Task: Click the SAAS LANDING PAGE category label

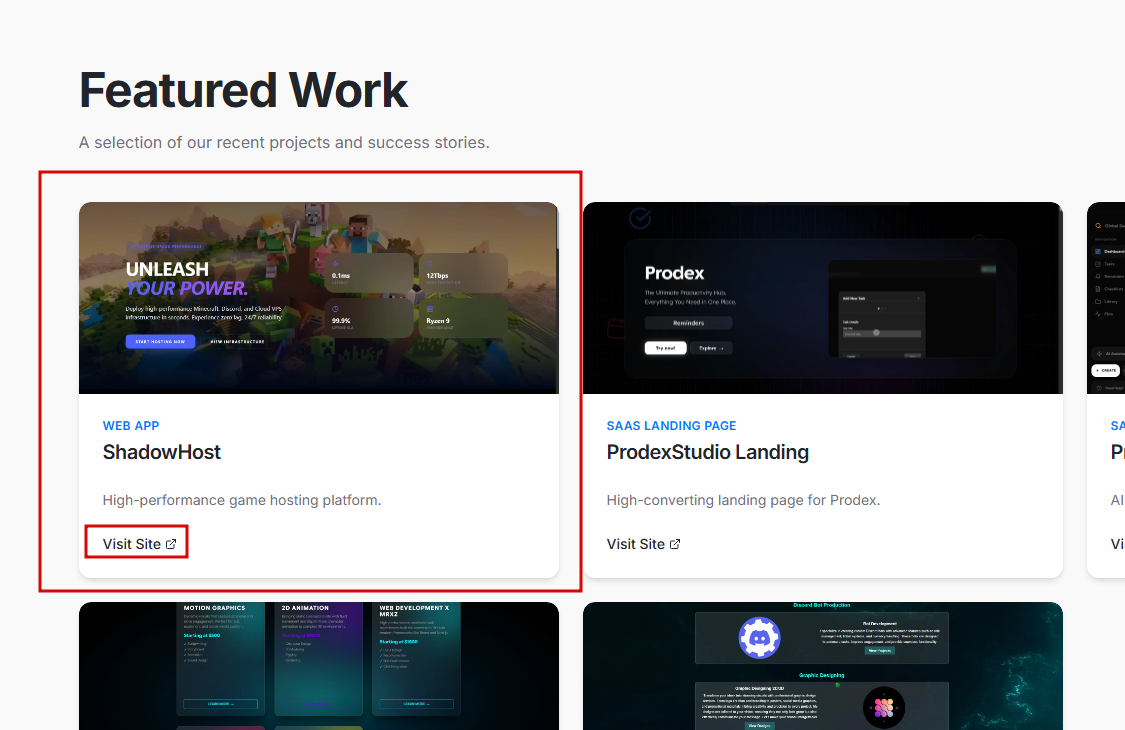Action: [x=672, y=426]
